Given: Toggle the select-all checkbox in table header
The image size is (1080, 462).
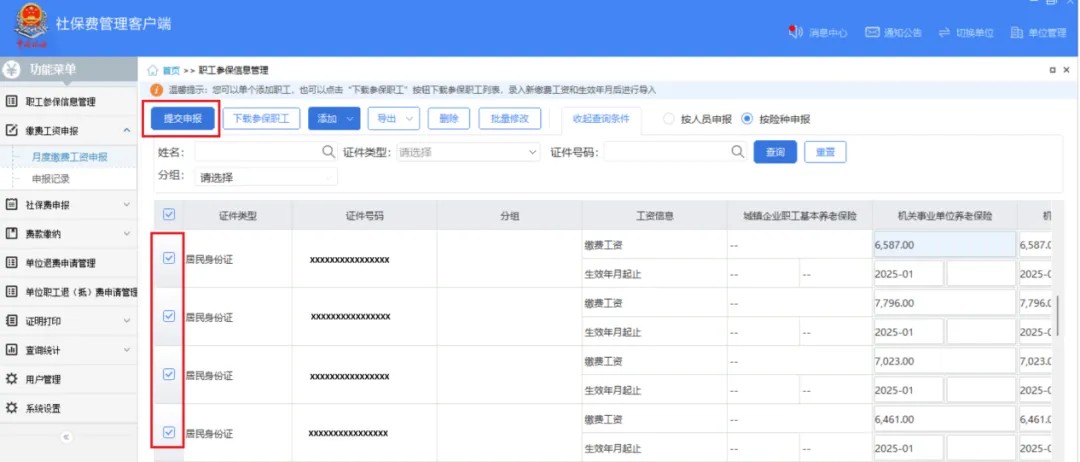Looking at the screenshot, I should pos(168,214).
